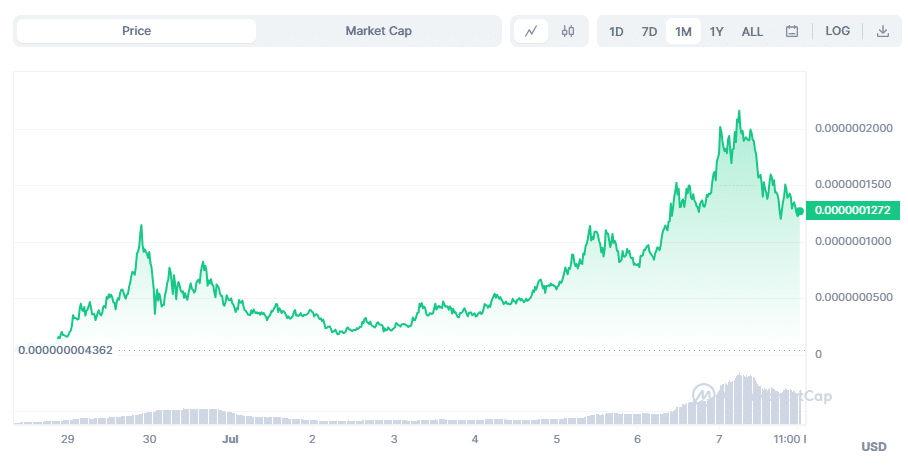908x466 pixels.
Task: Switch to candlestick chart icon
Action: [568, 31]
